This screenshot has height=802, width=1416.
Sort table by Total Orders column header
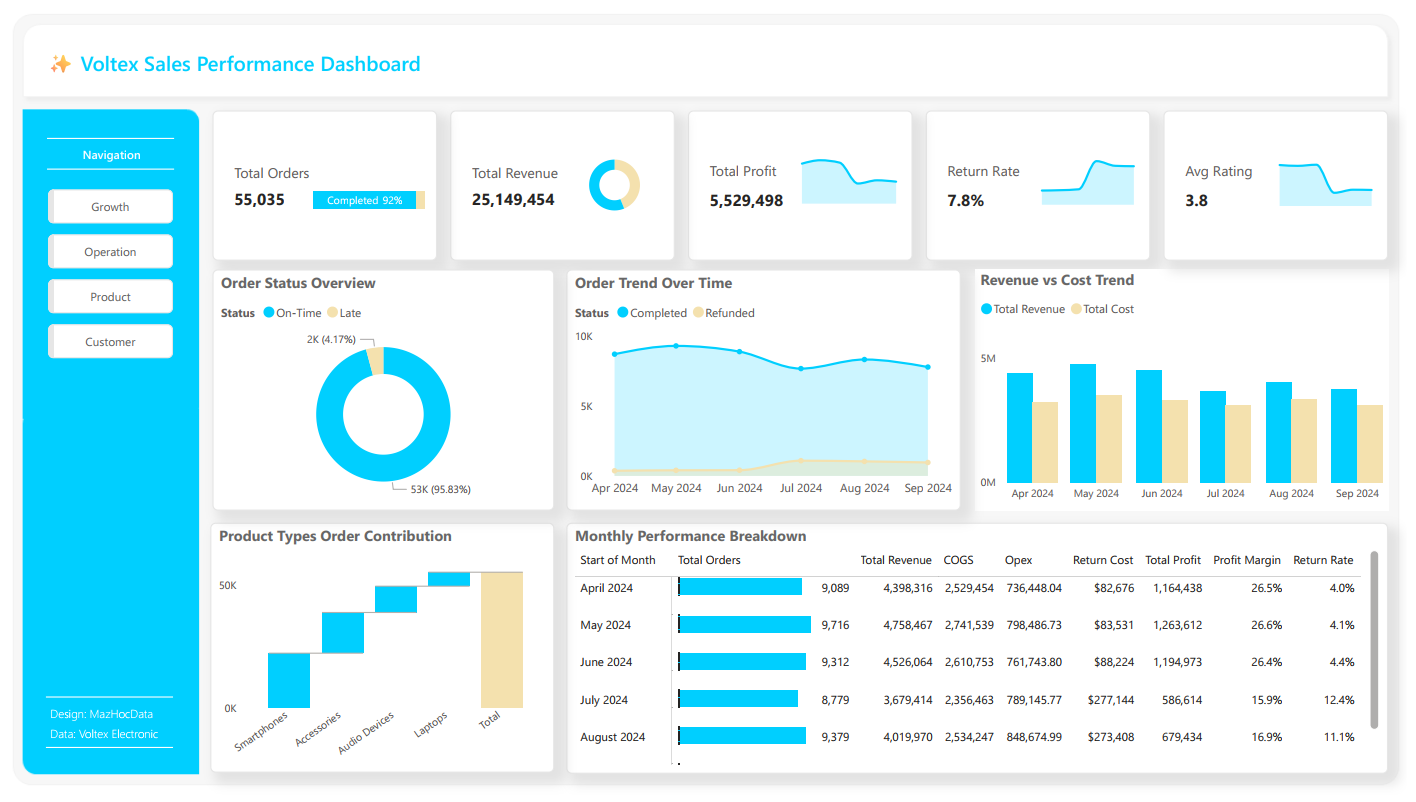pyautogui.click(x=709, y=560)
